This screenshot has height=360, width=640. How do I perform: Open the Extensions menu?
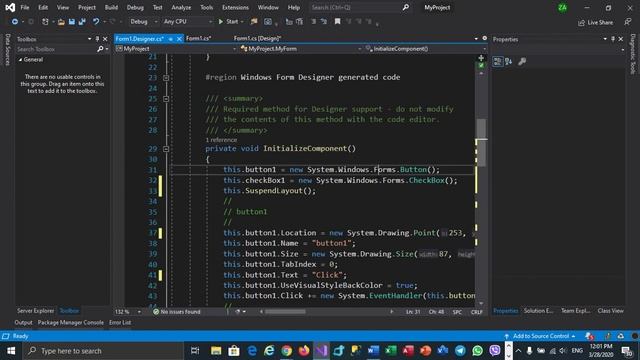235,7
